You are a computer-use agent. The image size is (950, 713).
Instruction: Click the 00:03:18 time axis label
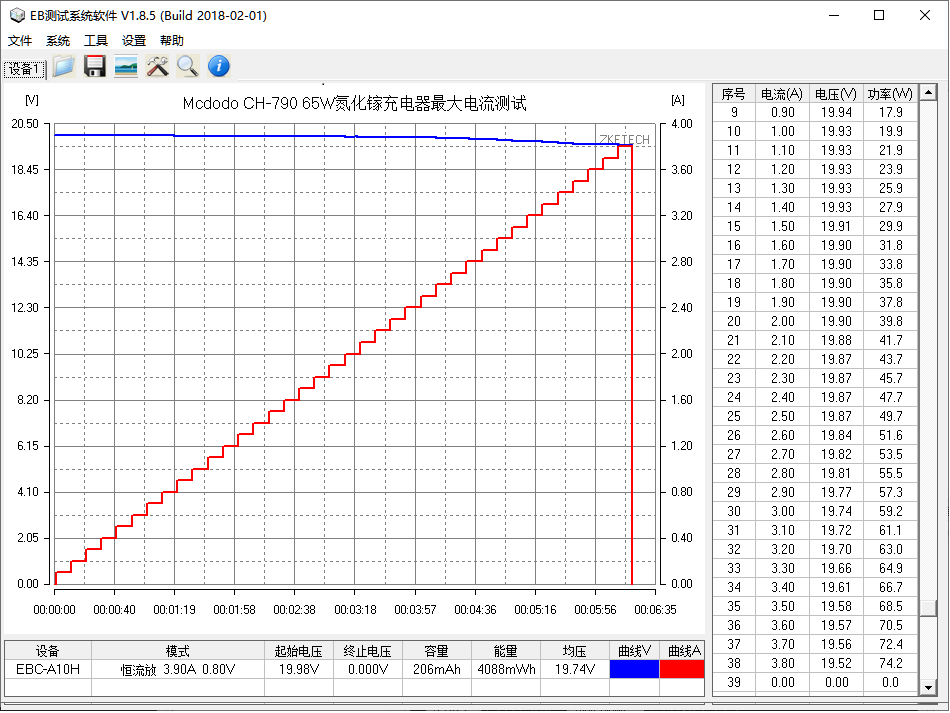[x=355, y=609]
